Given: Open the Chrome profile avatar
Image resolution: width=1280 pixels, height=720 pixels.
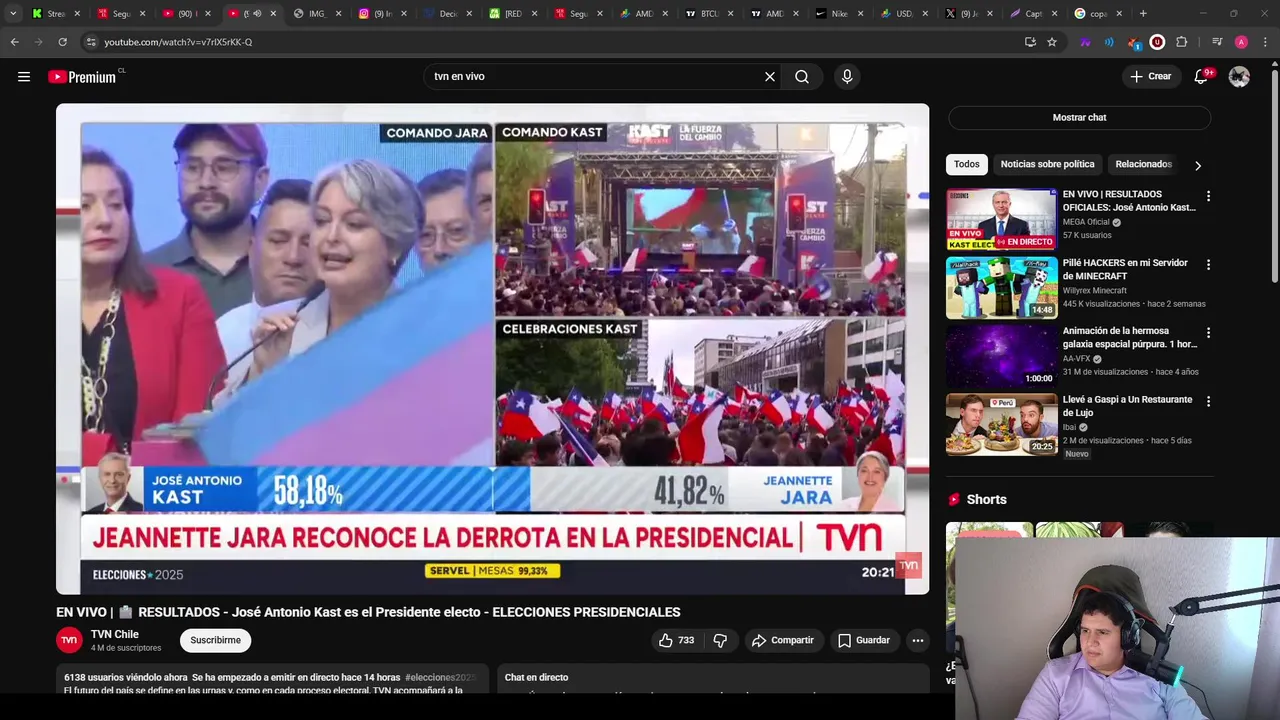Looking at the screenshot, I should (1241, 42).
